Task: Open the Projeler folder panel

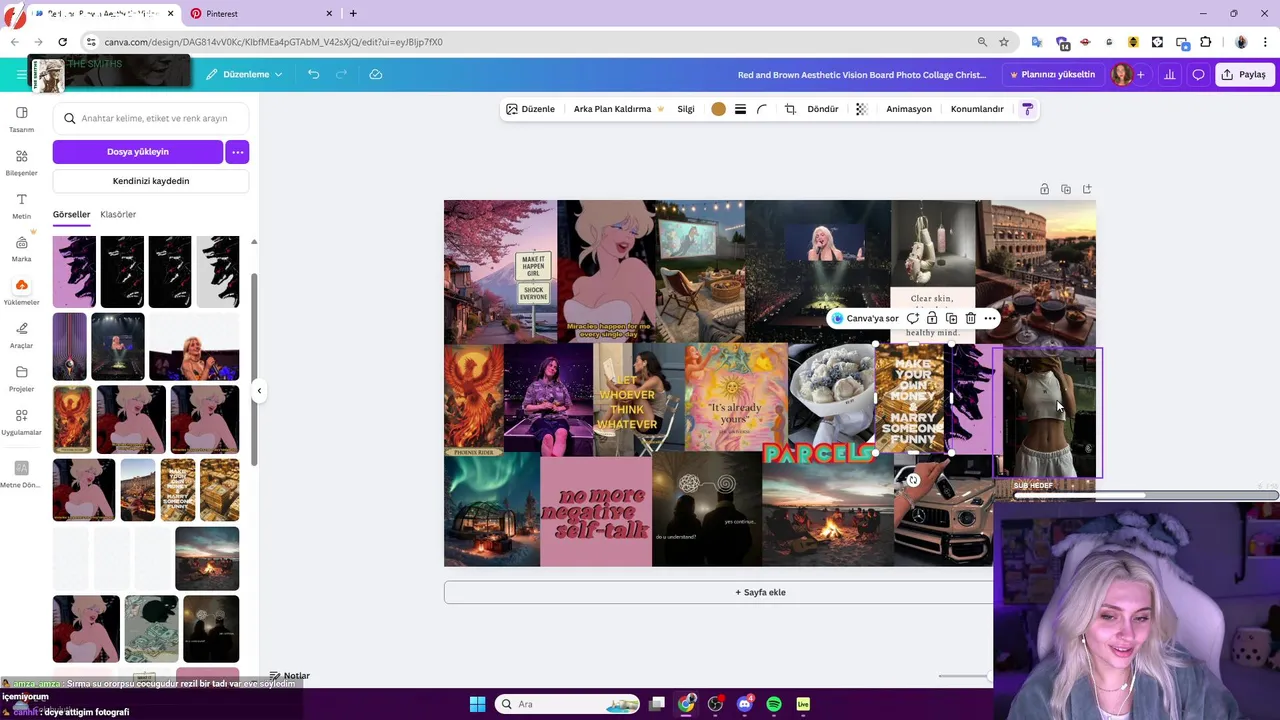Action: [21, 378]
